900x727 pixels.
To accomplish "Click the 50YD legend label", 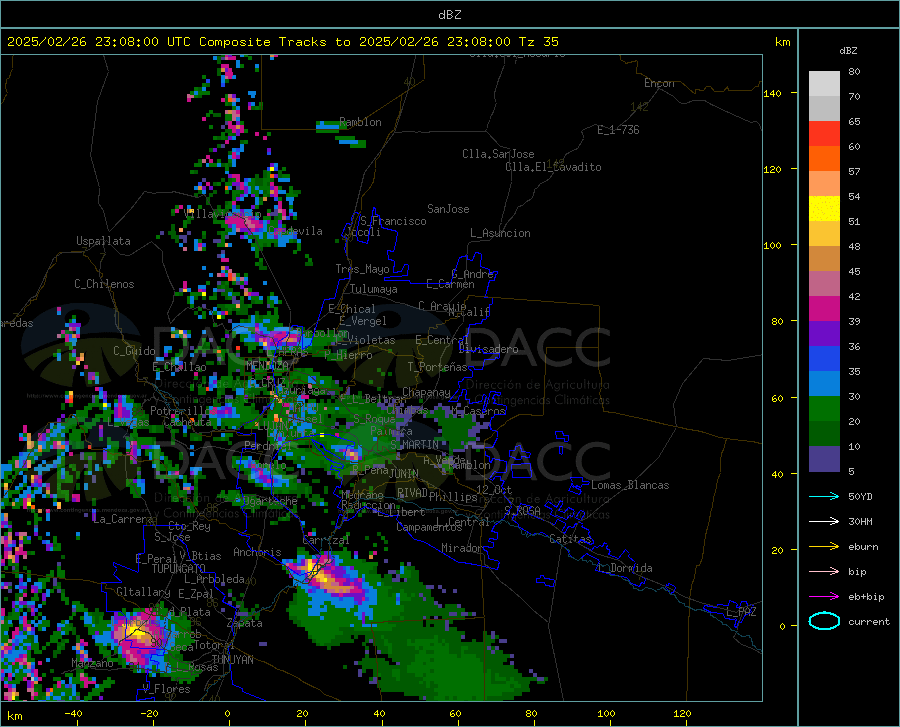I will (860, 496).
